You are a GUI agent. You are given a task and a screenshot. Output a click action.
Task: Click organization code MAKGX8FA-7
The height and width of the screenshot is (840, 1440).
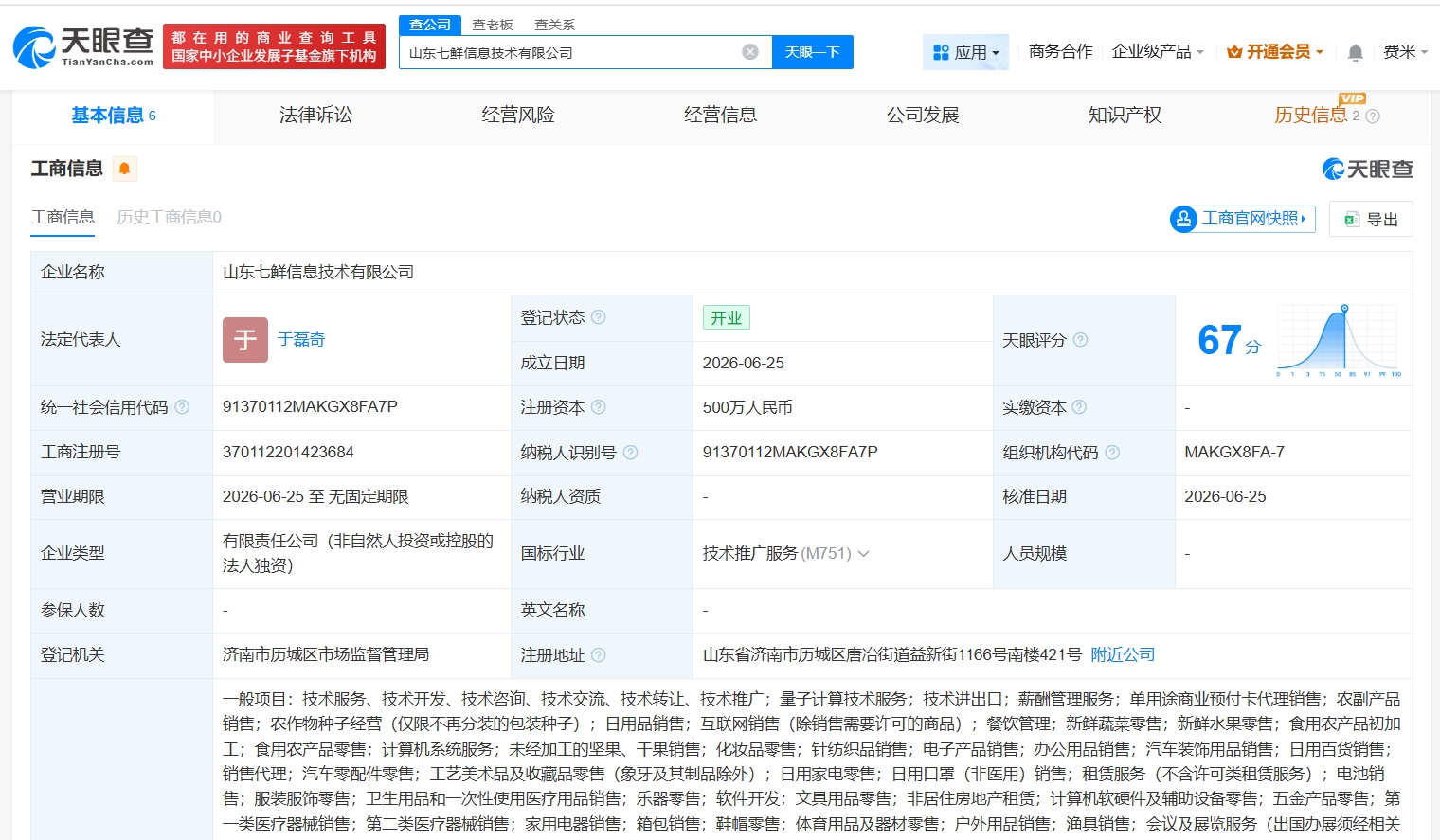[1234, 453]
